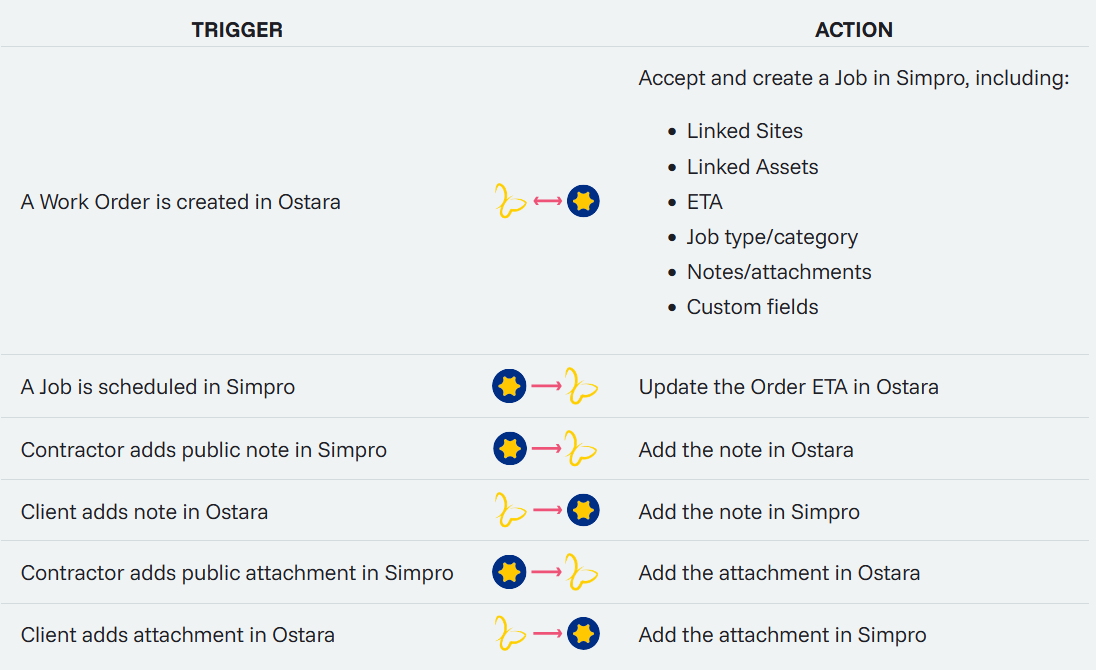Click Simpro icon beside Contractor adds public note
Image resolution: width=1096 pixels, height=670 pixels.
[x=509, y=449]
